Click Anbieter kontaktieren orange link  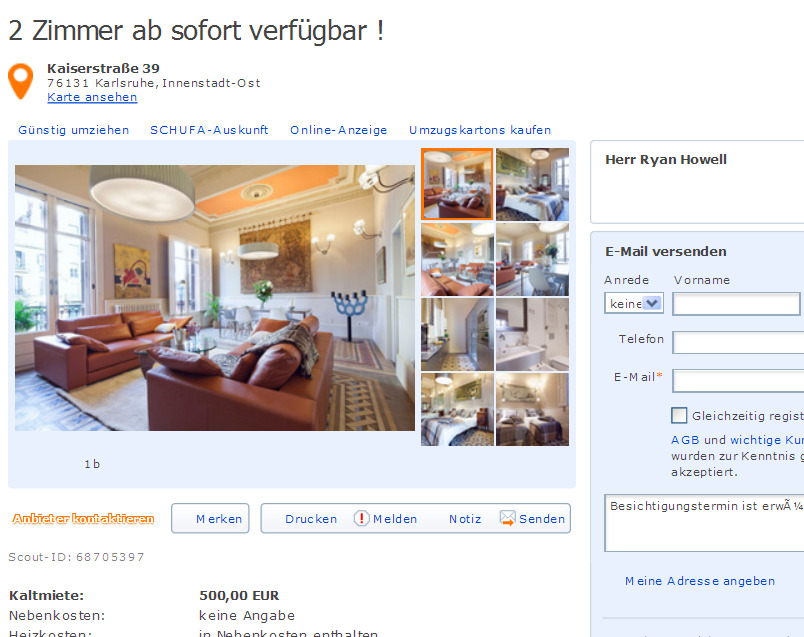pyautogui.click(x=83, y=519)
